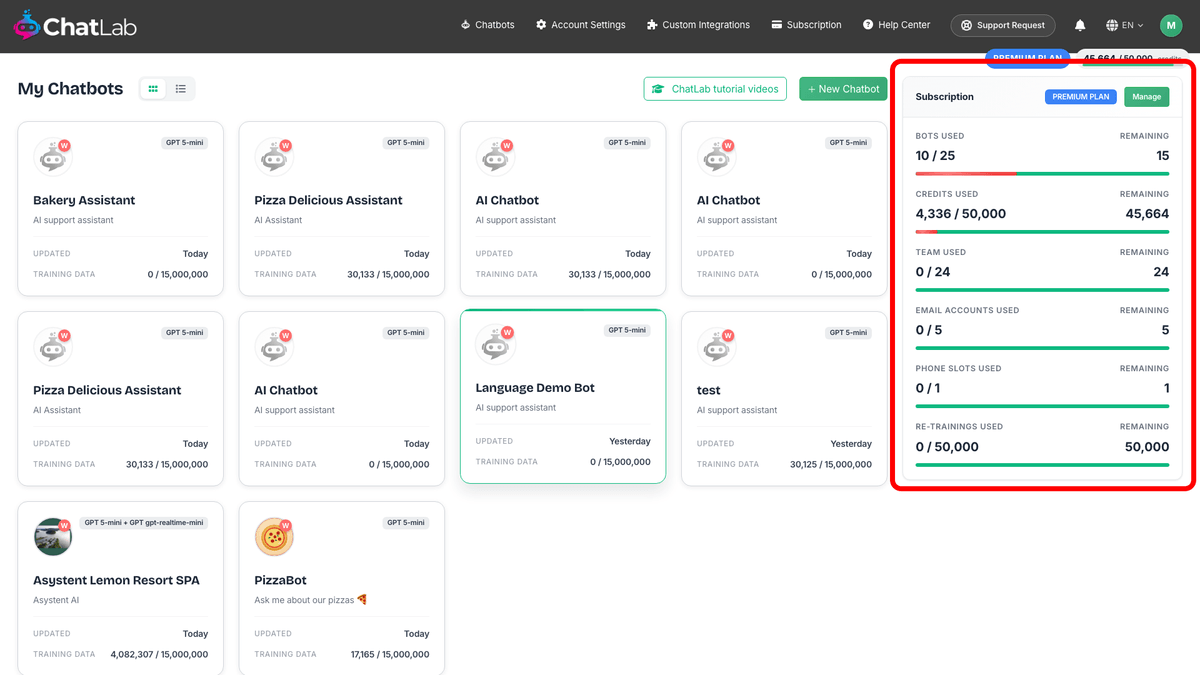Open Account Settings
The image size is (1200, 675).
(x=580, y=25)
